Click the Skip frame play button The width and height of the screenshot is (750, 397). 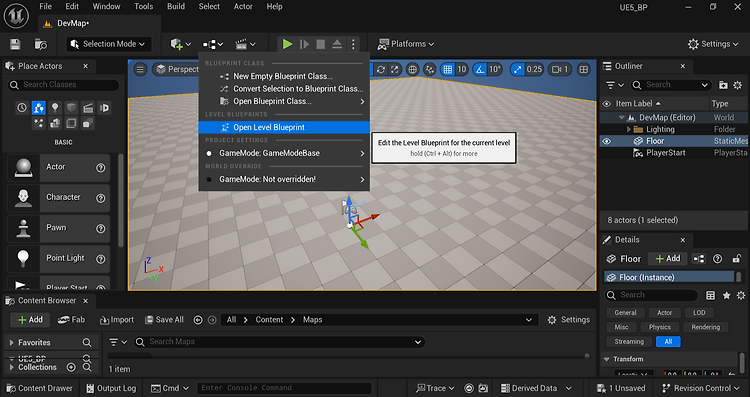tap(304, 44)
